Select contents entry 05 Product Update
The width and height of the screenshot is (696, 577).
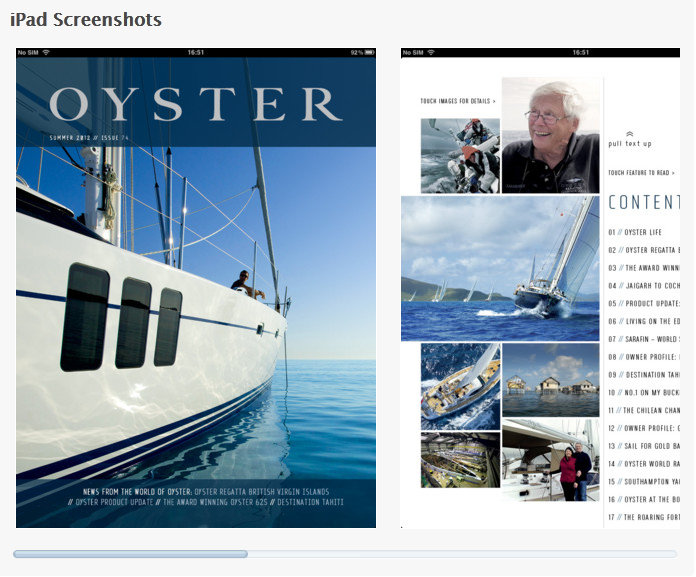pos(643,303)
